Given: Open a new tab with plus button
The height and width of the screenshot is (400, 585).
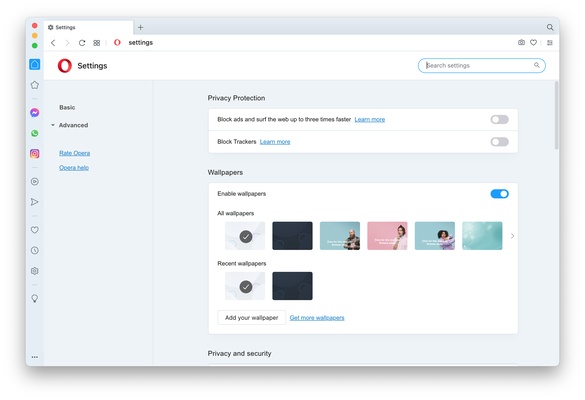Looking at the screenshot, I should tap(141, 27).
